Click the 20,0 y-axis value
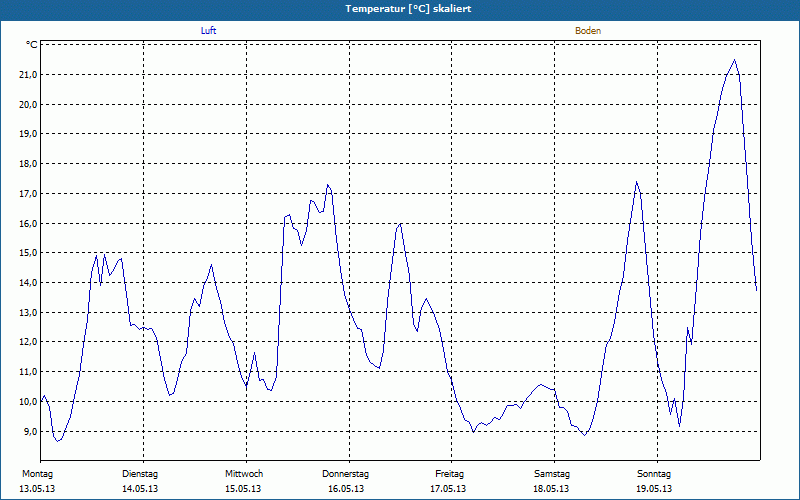The image size is (800, 500). (28, 105)
